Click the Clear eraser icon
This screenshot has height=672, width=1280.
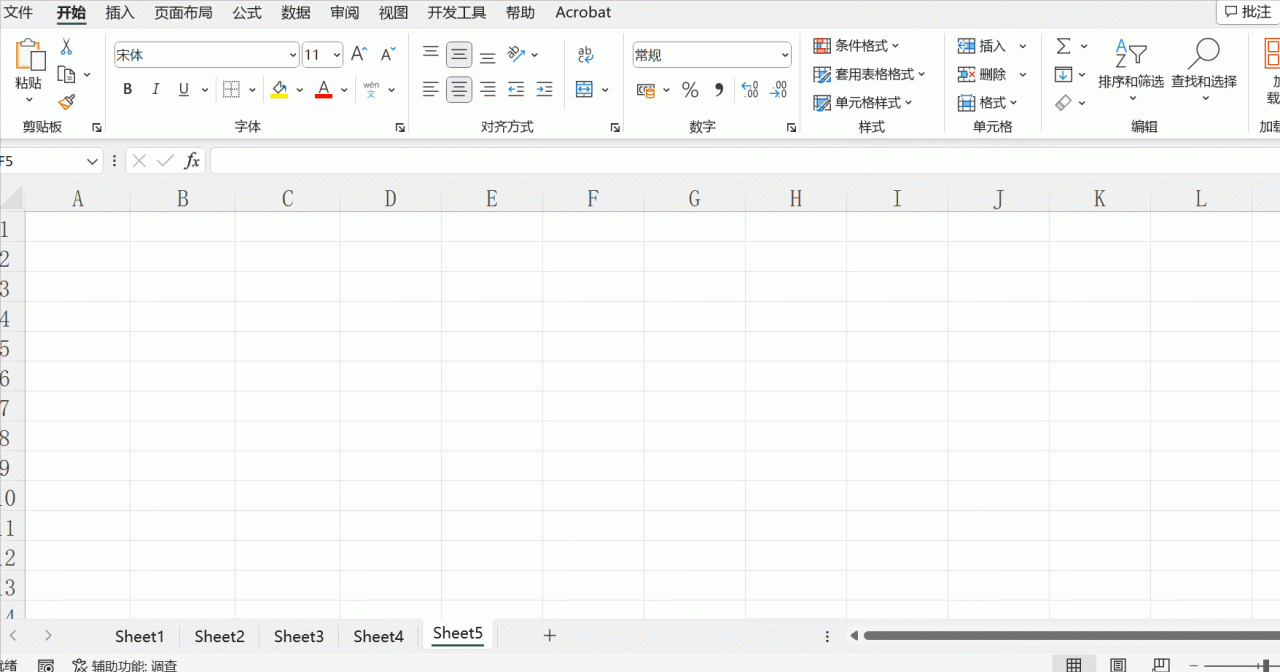click(1063, 102)
